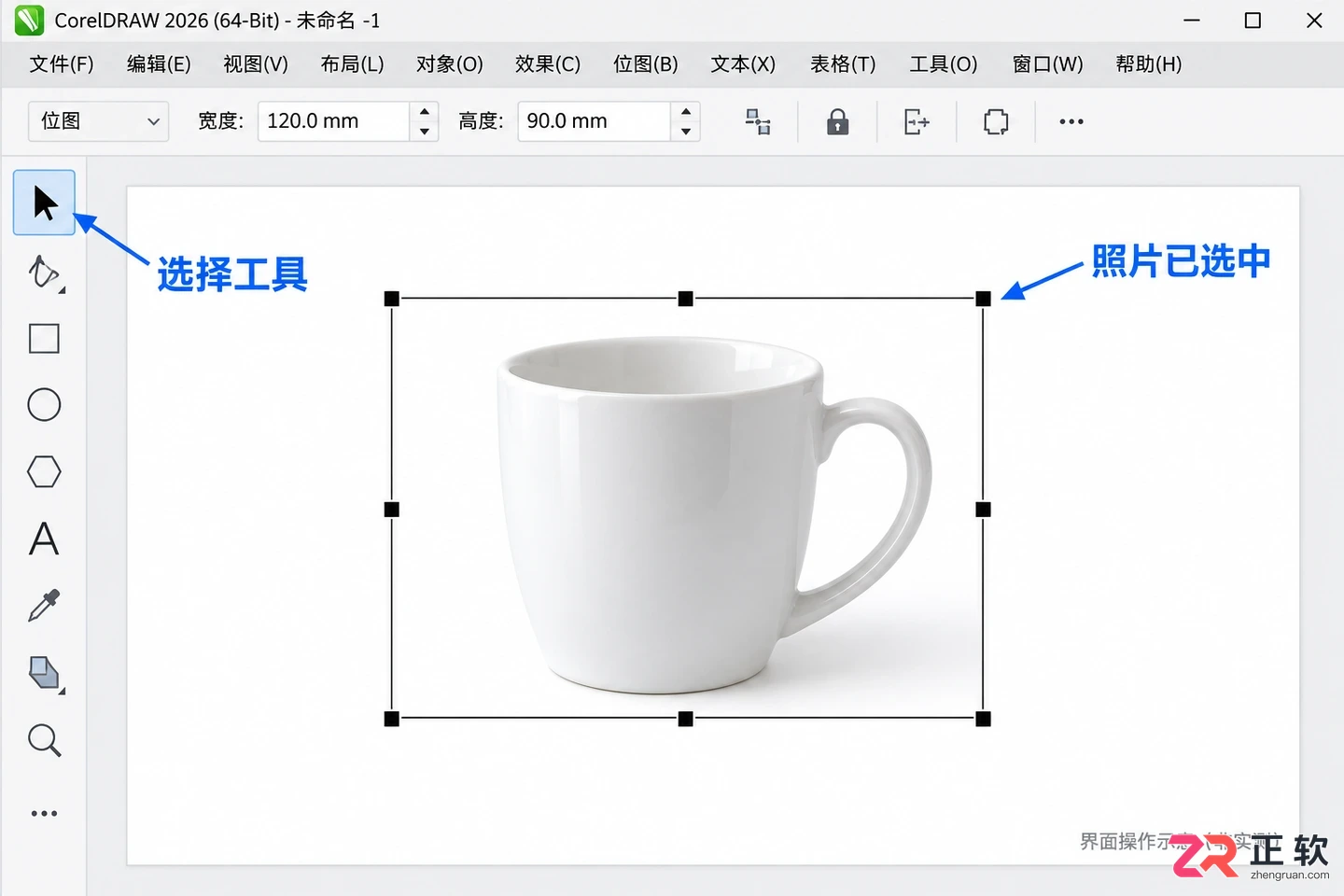Image resolution: width=1344 pixels, height=896 pixels.
Task: Select the Pick (arrow) tool
Action: tap(44, 203)
